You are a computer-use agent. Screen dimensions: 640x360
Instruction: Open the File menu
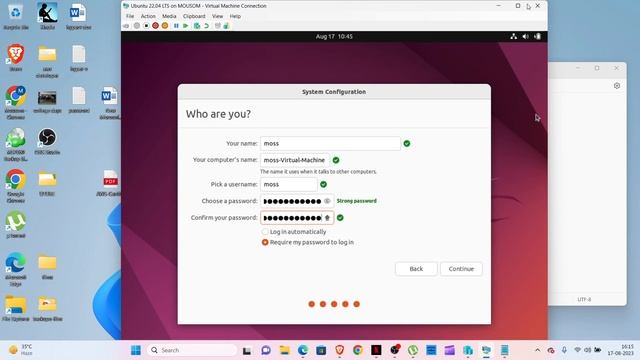click(x=130, y=16)
